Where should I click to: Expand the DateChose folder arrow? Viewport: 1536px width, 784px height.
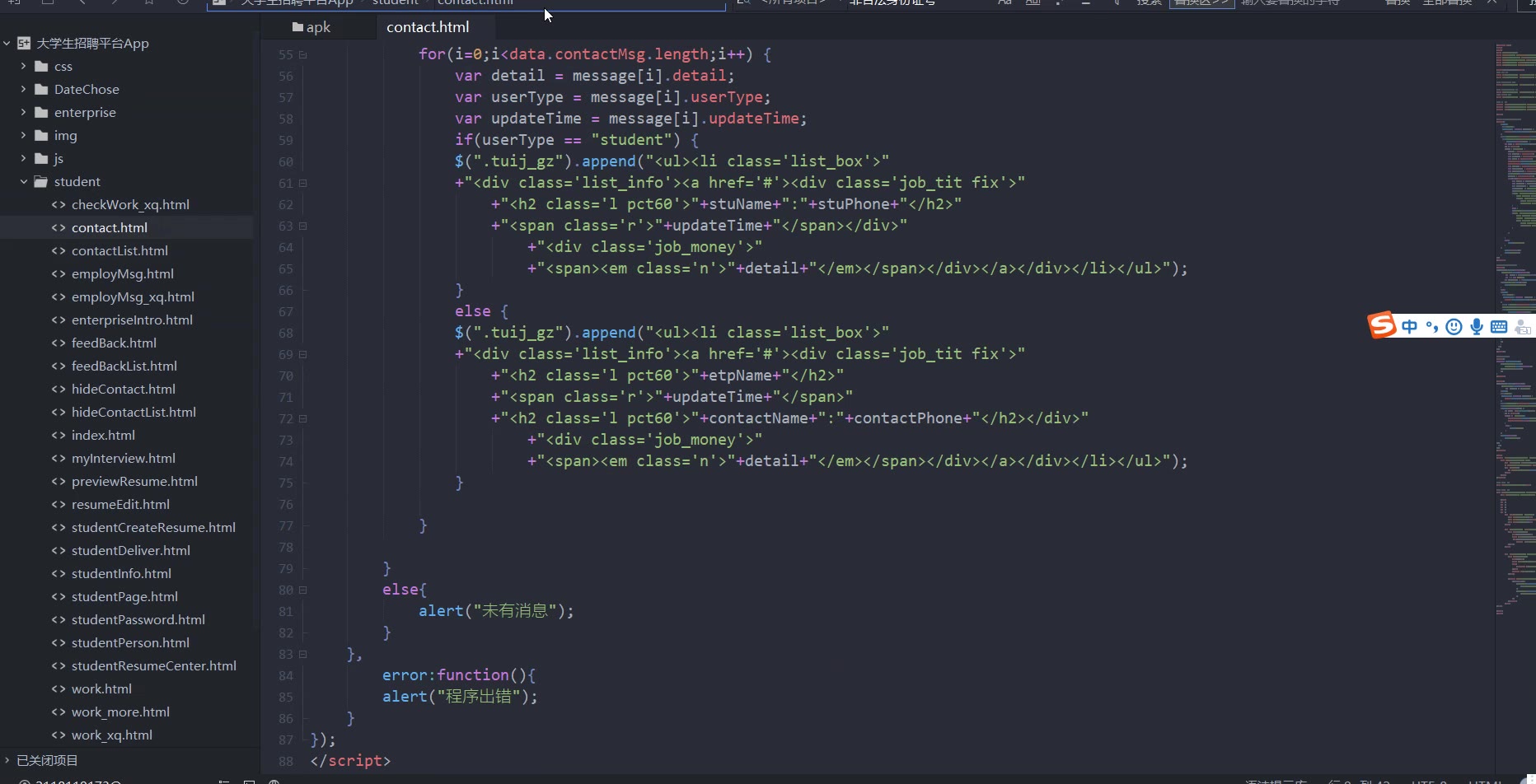[23, 89]
